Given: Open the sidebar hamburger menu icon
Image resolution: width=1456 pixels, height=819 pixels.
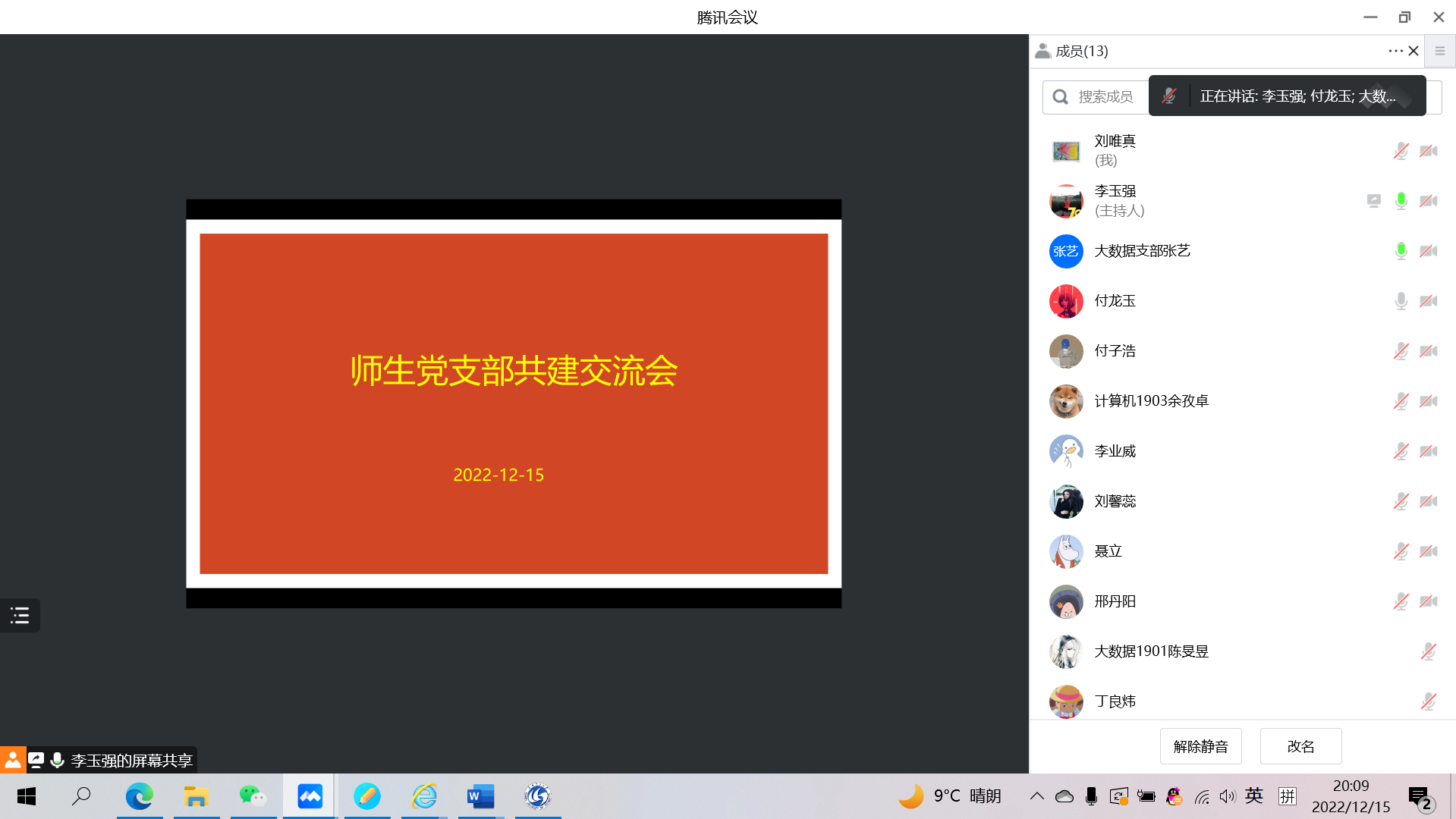Looking at the screenshot, I should (1439, 51).
